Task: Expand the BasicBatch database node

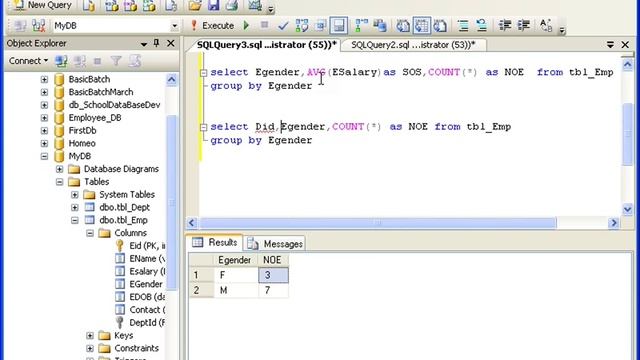Action: tap(44, 79)
